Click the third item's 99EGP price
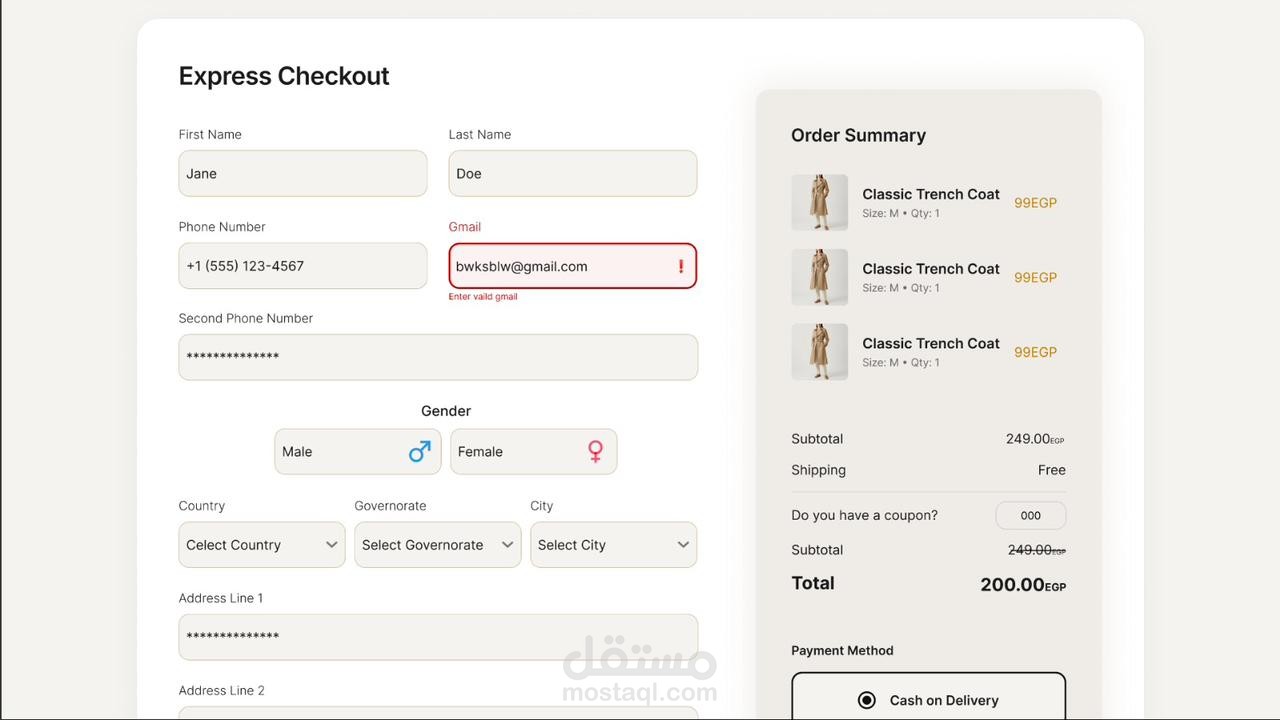Screen dimensions: 1280x720 click(1035, 352)
